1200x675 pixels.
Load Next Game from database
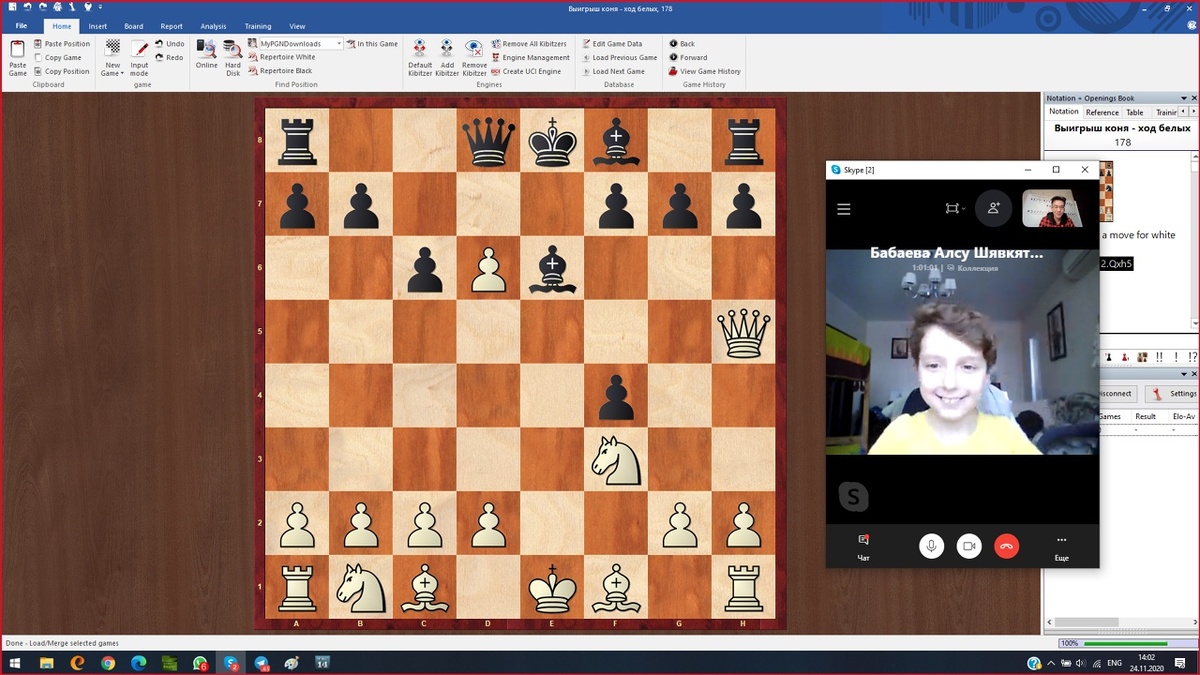pos(612,72)
